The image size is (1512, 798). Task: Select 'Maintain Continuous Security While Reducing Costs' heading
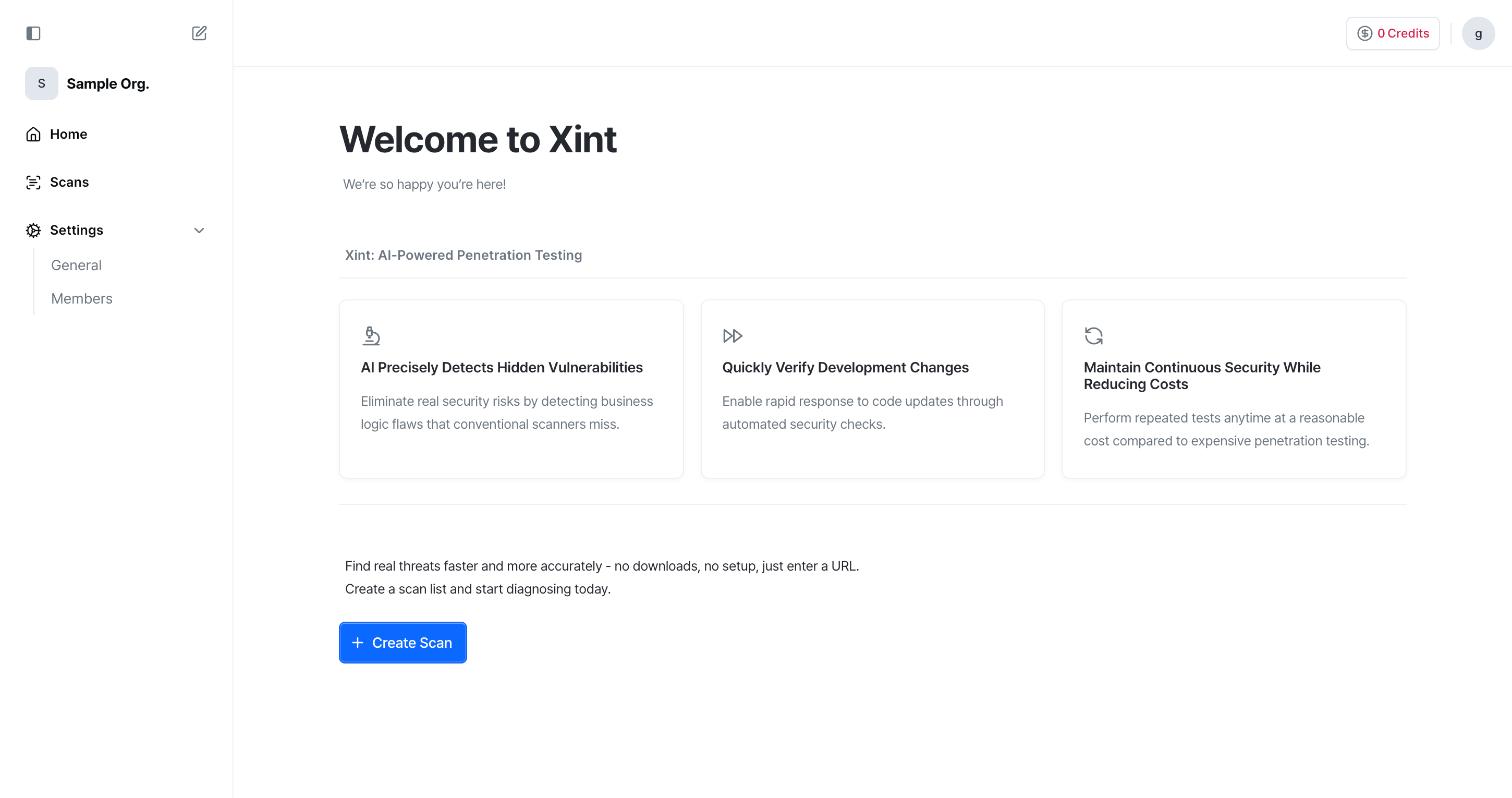click(1202, 376)
